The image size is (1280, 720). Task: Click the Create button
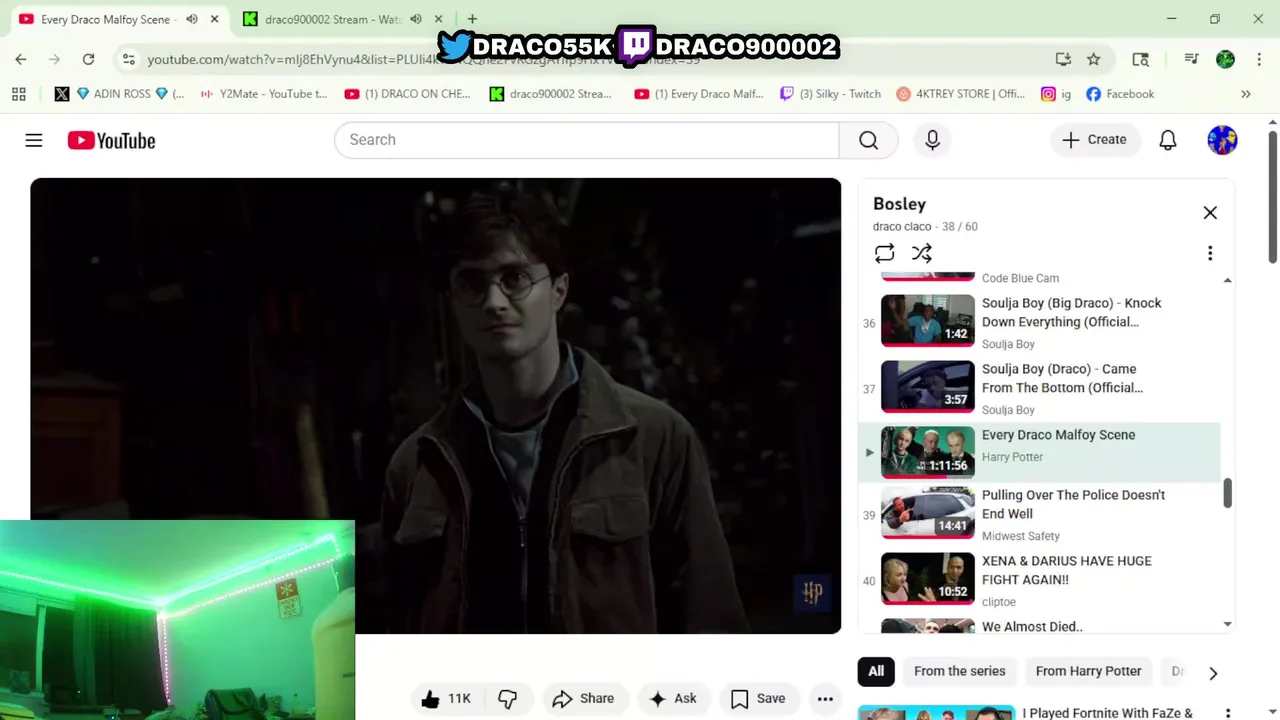(1094, 140)
